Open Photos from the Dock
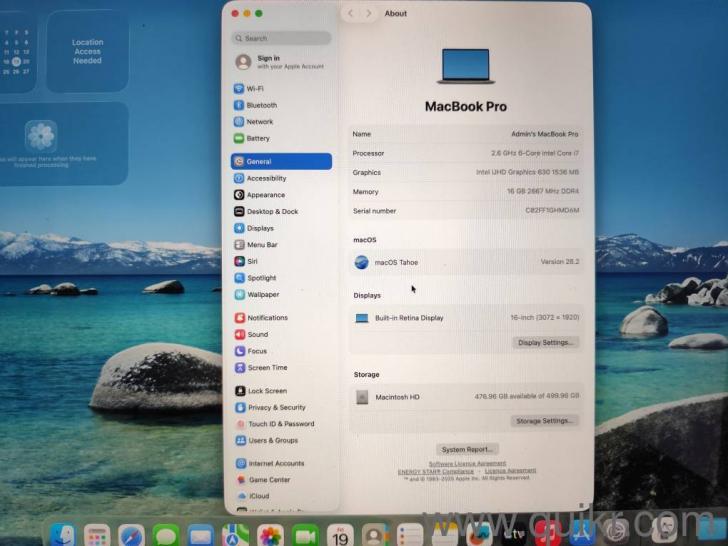 (x=270, y=535)
